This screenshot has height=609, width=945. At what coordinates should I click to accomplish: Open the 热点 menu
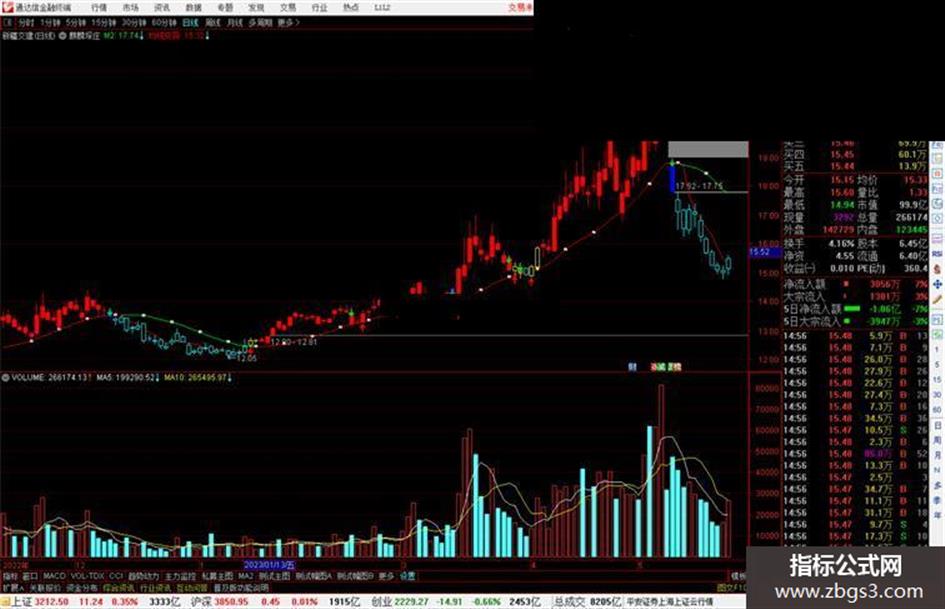click(351, 8)
